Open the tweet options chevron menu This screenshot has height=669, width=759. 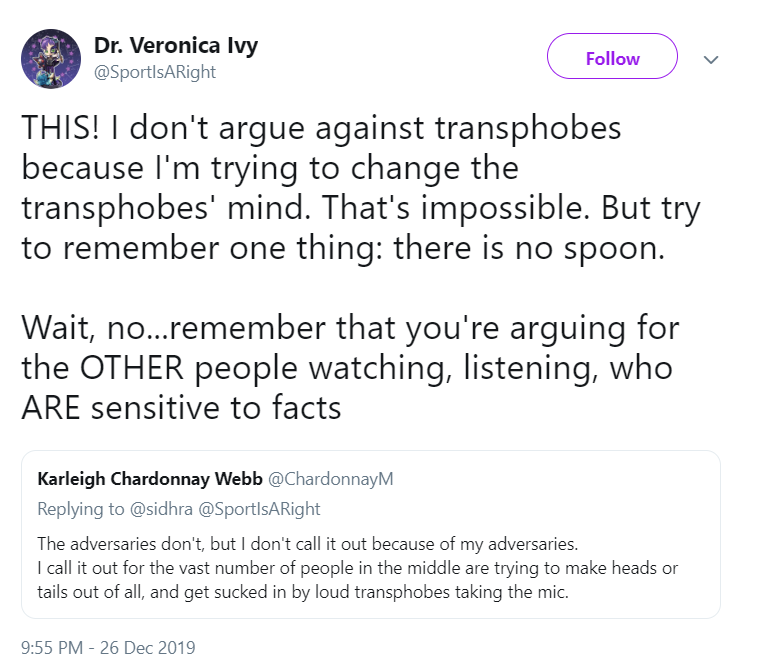[x=711, y=60]
